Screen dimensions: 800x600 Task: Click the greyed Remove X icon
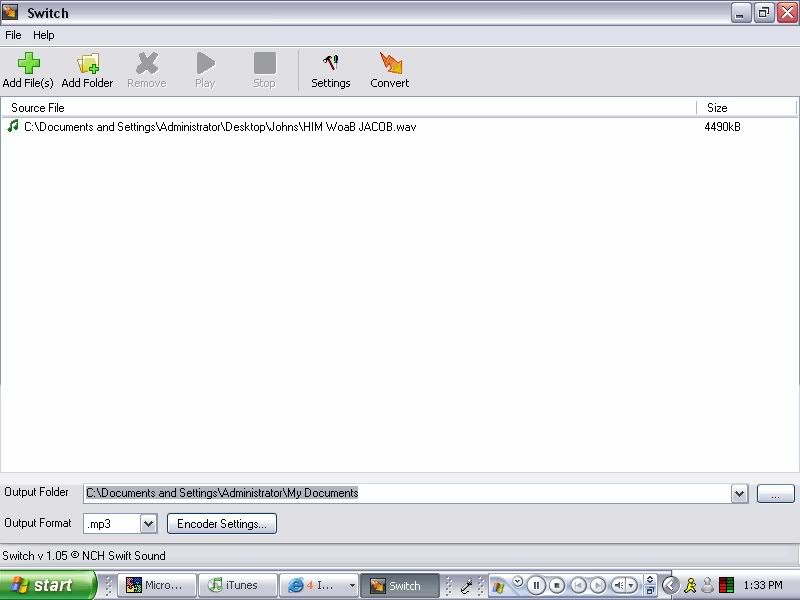[147, 63]
